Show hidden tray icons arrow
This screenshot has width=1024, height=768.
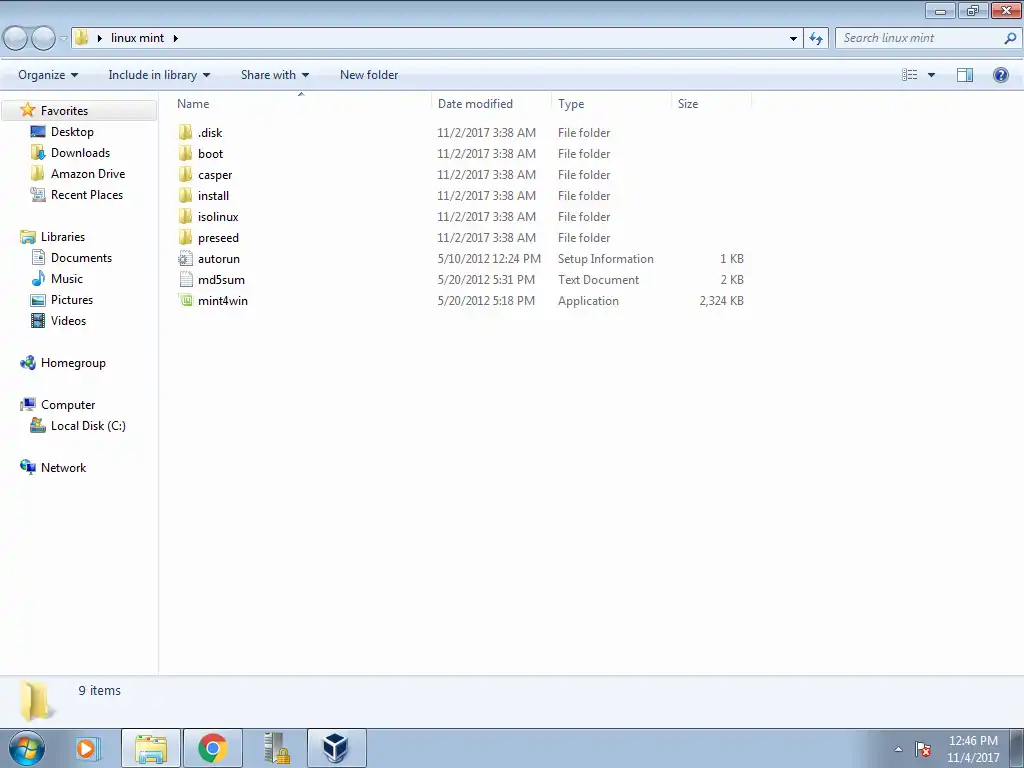[898, 749]
